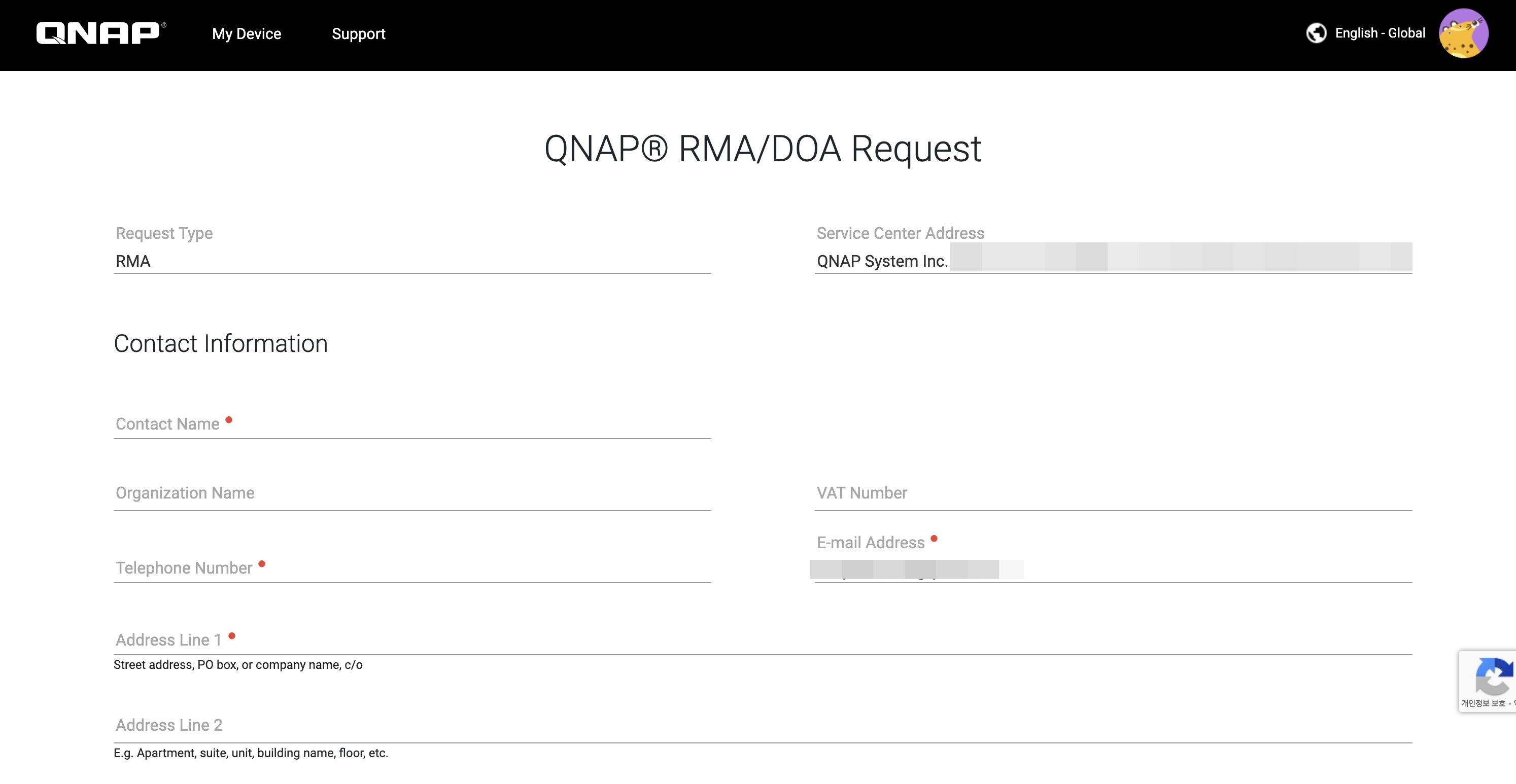Image resolution: width=1516 pixels, height=784 pixels.
Task: Click the reCAPTCHA badge icon
Action: (x=1493, y=676)
